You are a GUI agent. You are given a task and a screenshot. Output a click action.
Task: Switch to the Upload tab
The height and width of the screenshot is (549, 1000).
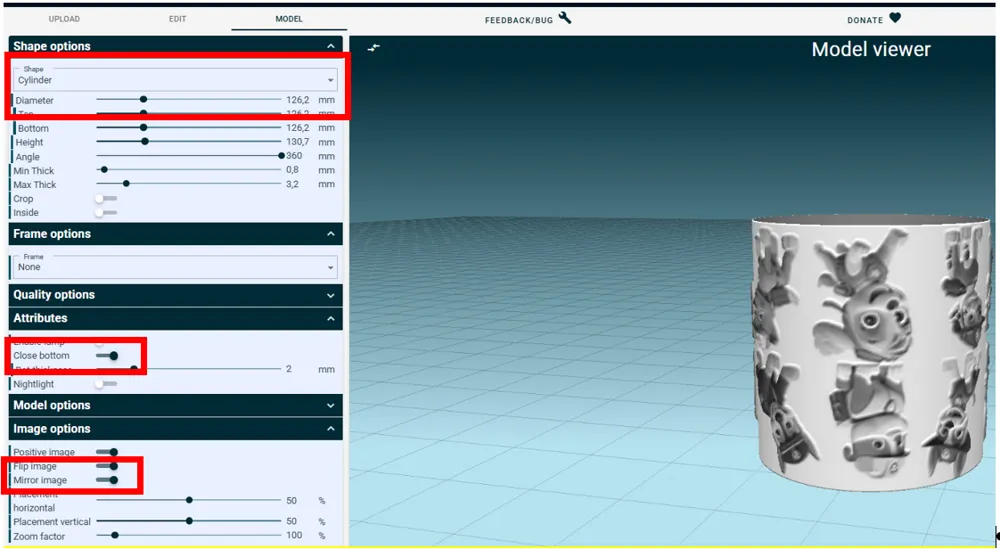click(x=64, y=19)
